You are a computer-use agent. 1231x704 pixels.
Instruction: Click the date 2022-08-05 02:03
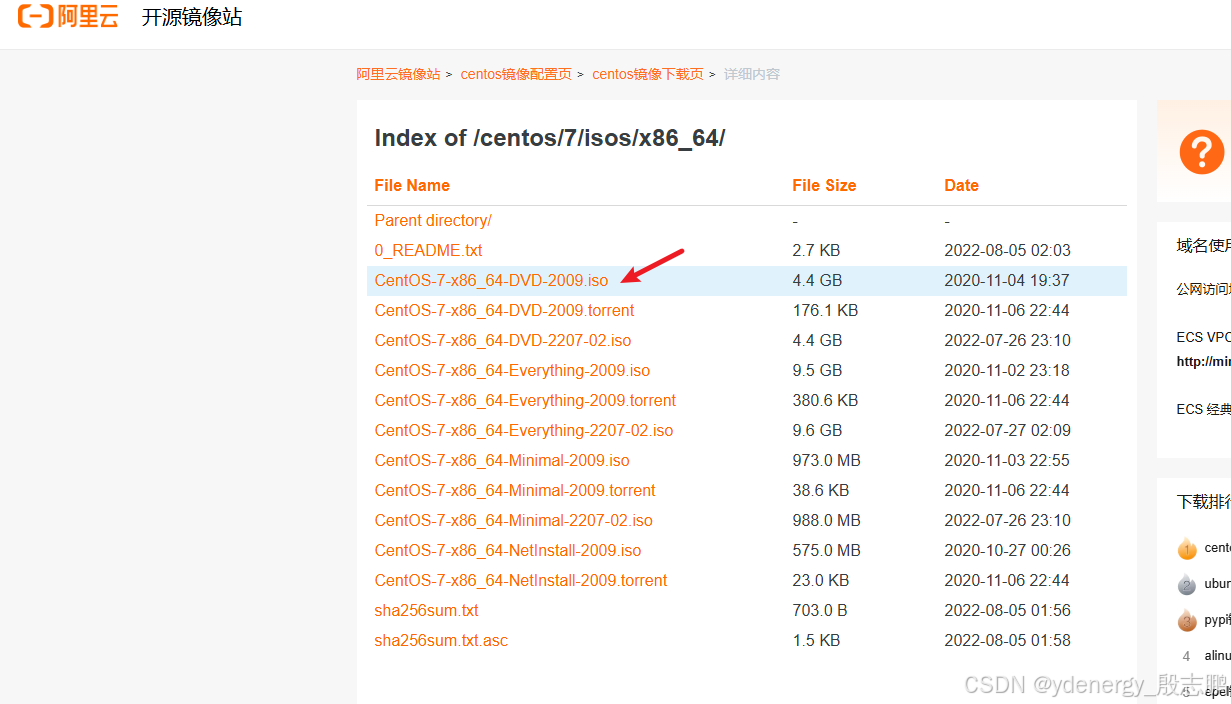[x=1007, y=250]
